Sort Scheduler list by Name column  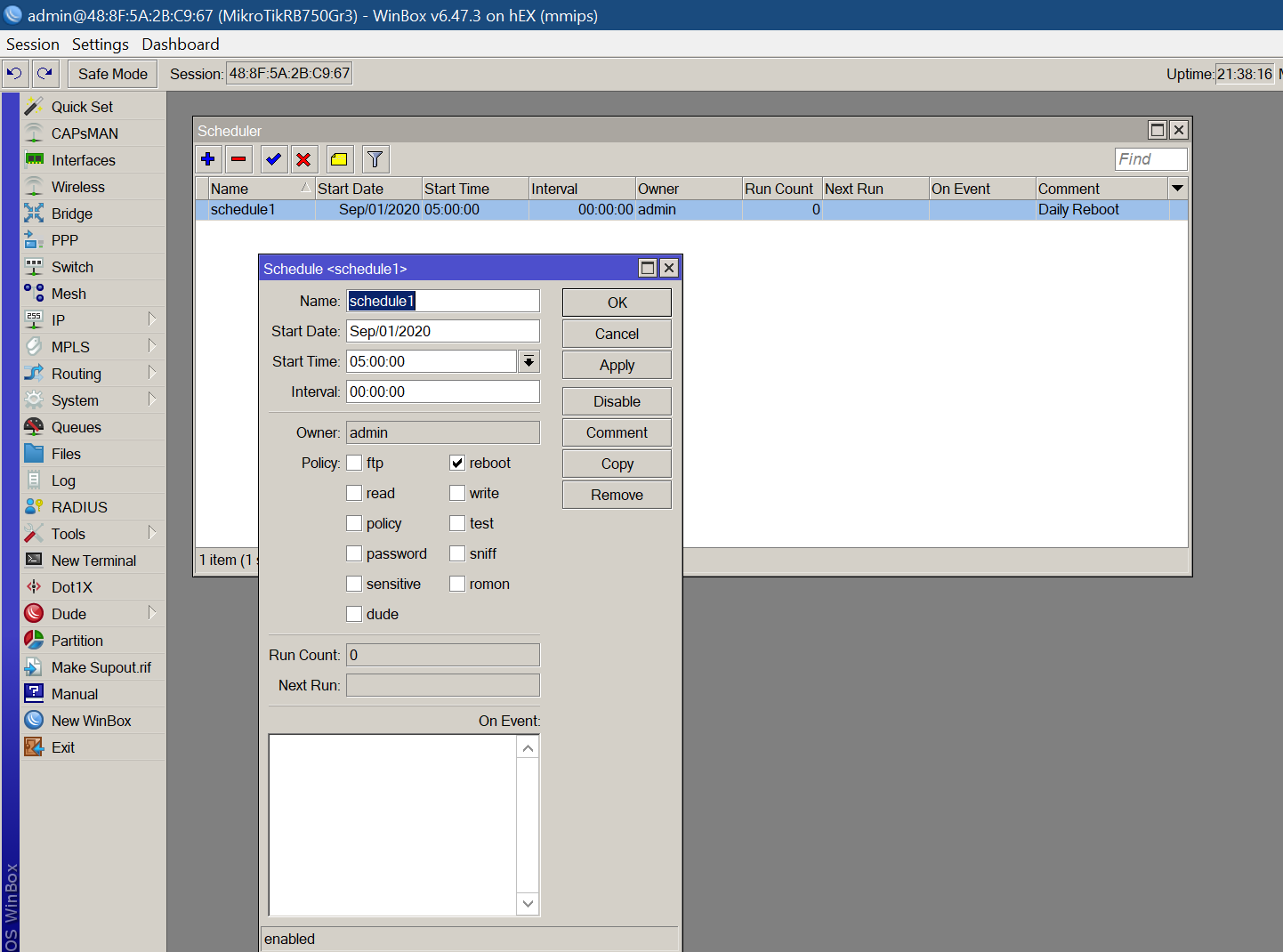pyautogui.click(x=262, y=189)
